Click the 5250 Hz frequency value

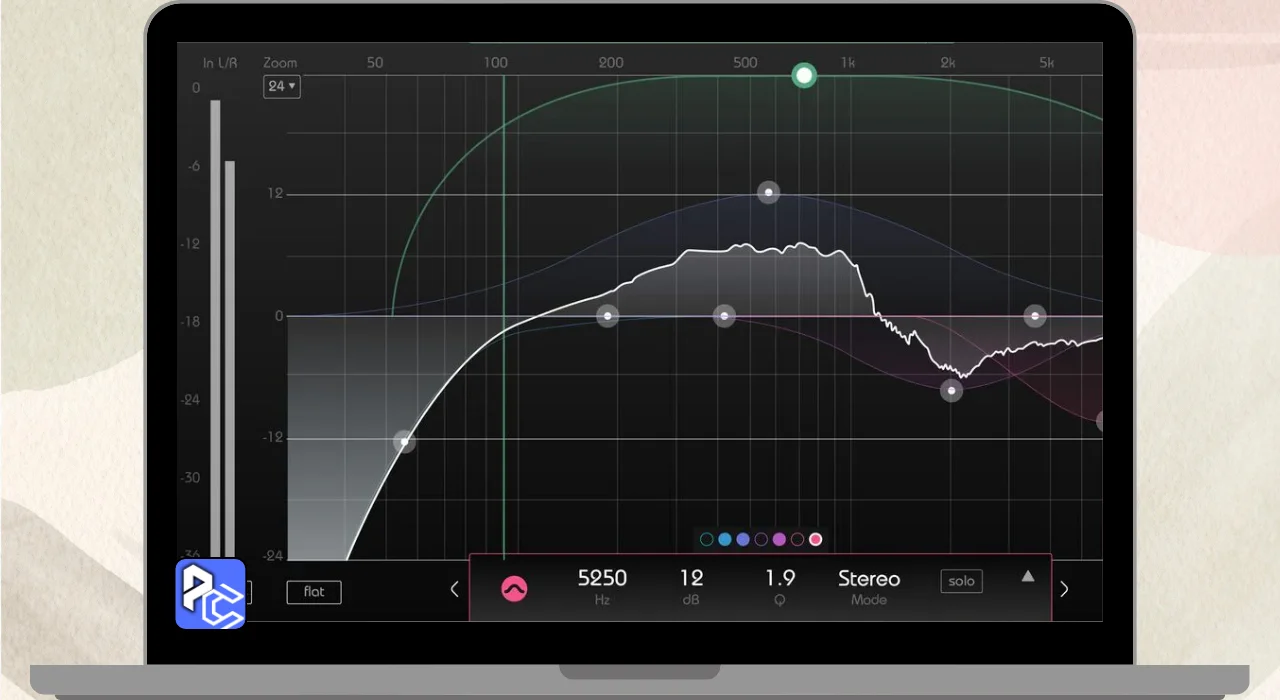[x=603, y=578]
